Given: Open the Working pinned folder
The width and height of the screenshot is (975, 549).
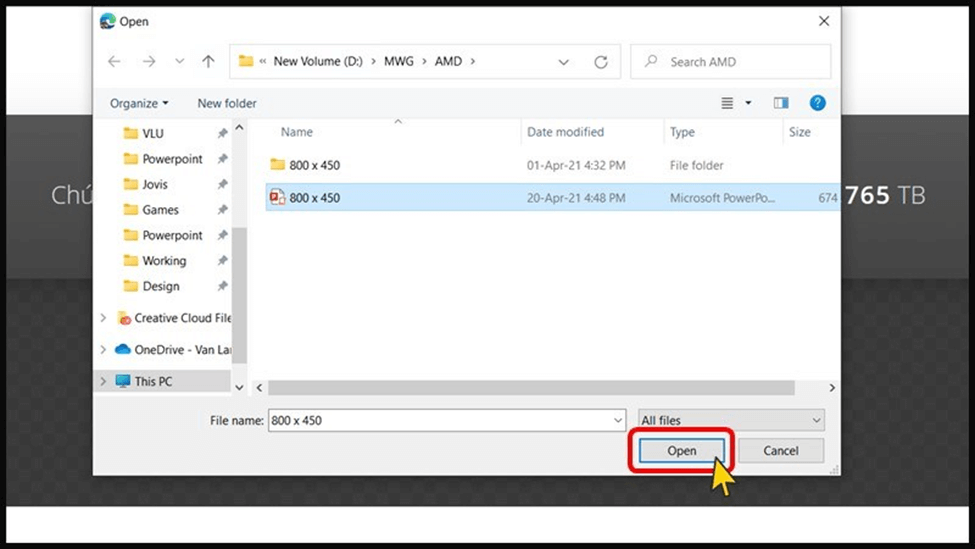Looking at the screenshot, I should pyautogui.click(x=164, y=261).
